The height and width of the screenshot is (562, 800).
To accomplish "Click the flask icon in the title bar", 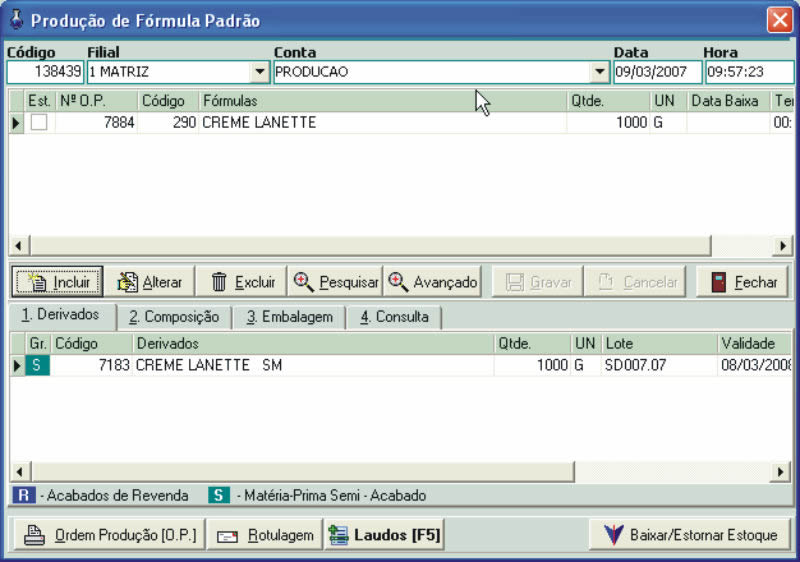I will [x=17, y=19].
